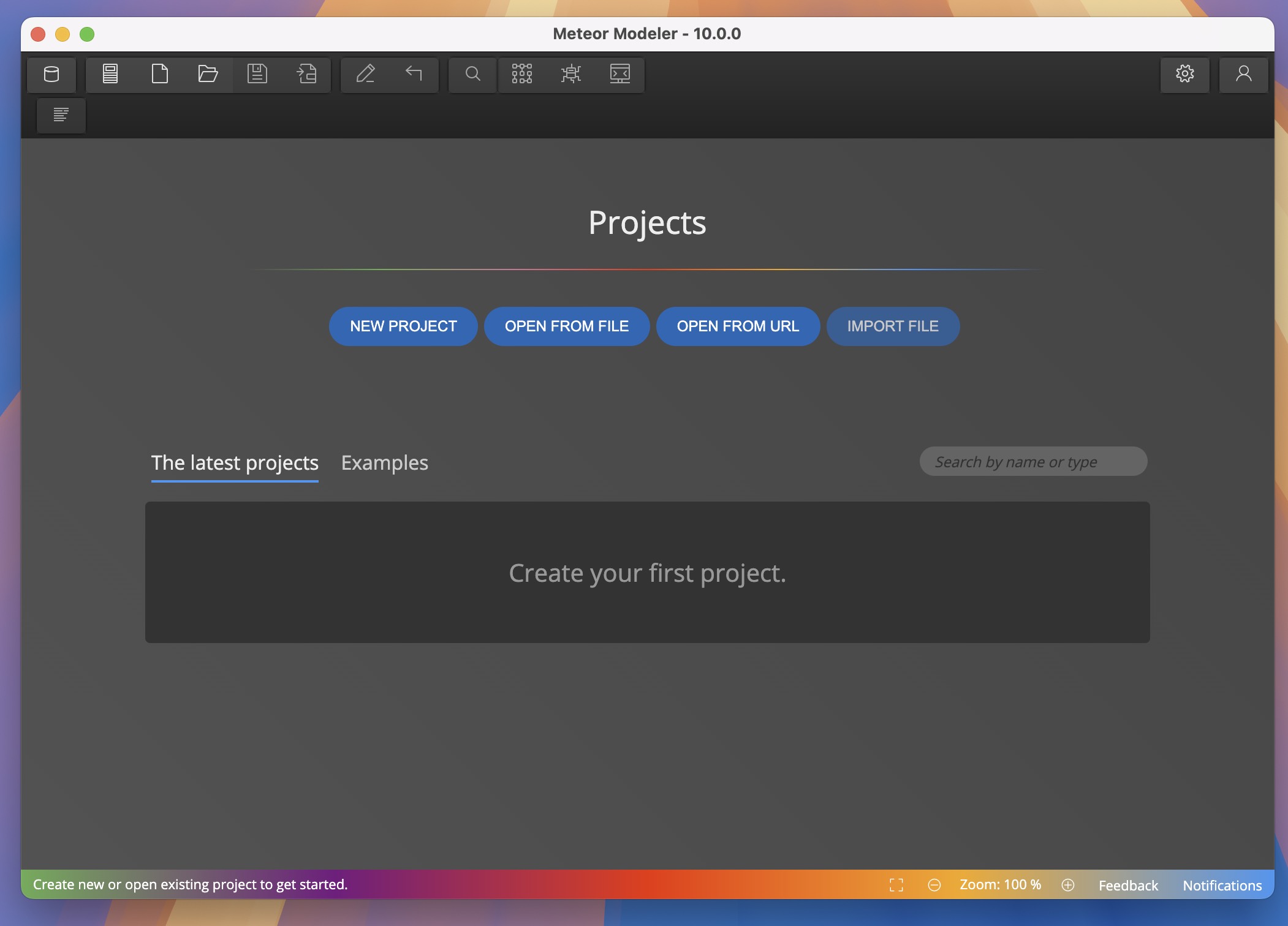The image size is (1288, 926).
Task: Click the magnifier search toolbar icon
Action: [473, 74]
